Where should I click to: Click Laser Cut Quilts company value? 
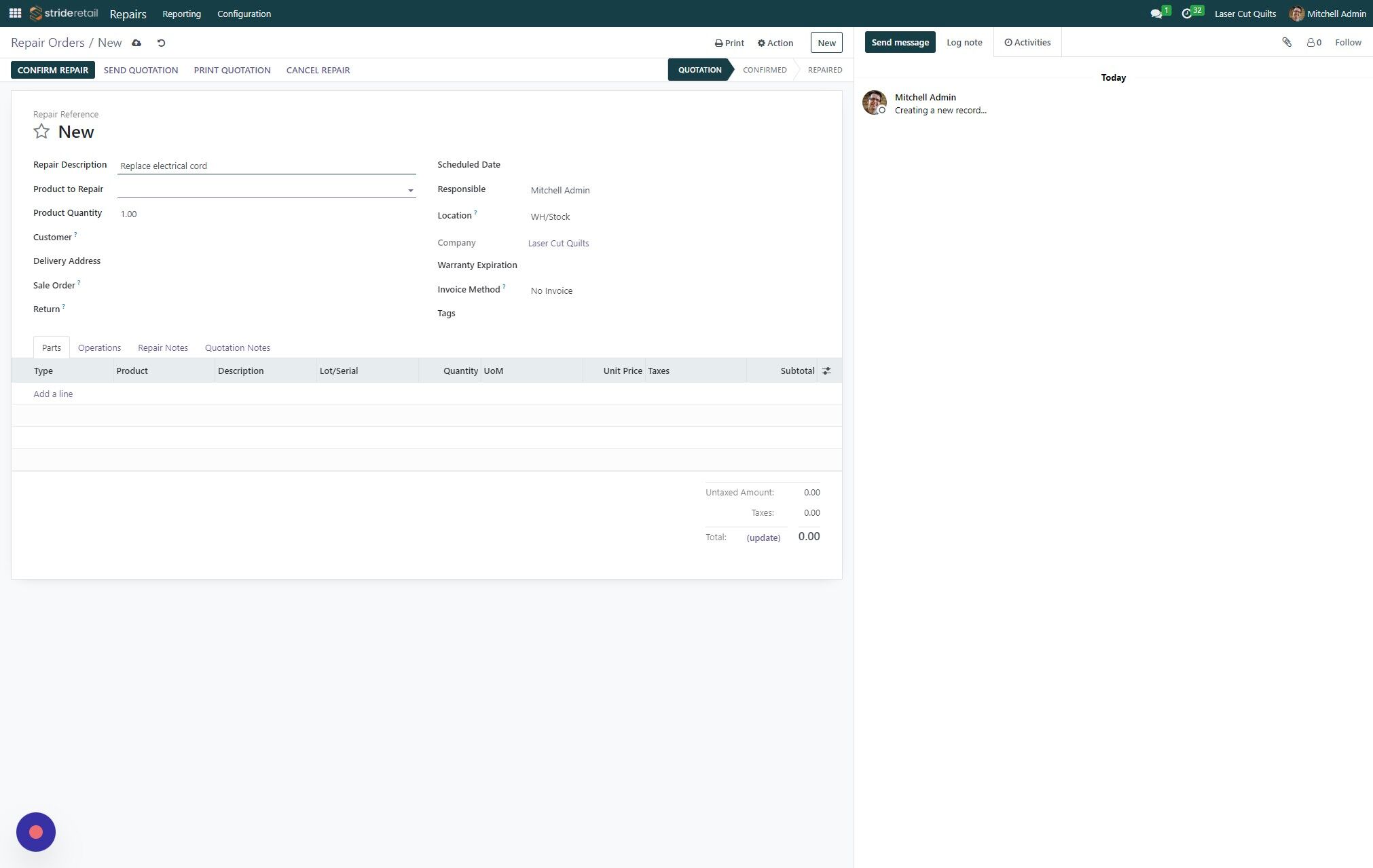click(x=558, y=243)
